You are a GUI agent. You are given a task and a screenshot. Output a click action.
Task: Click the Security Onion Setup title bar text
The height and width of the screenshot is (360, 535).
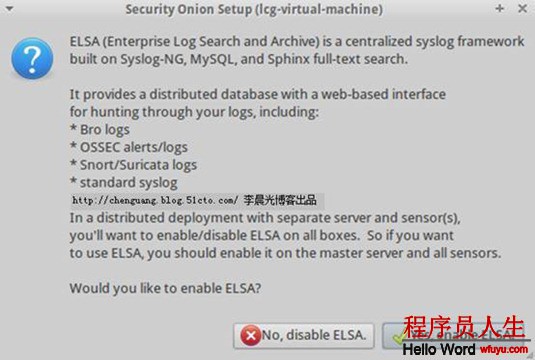point(254,9)
